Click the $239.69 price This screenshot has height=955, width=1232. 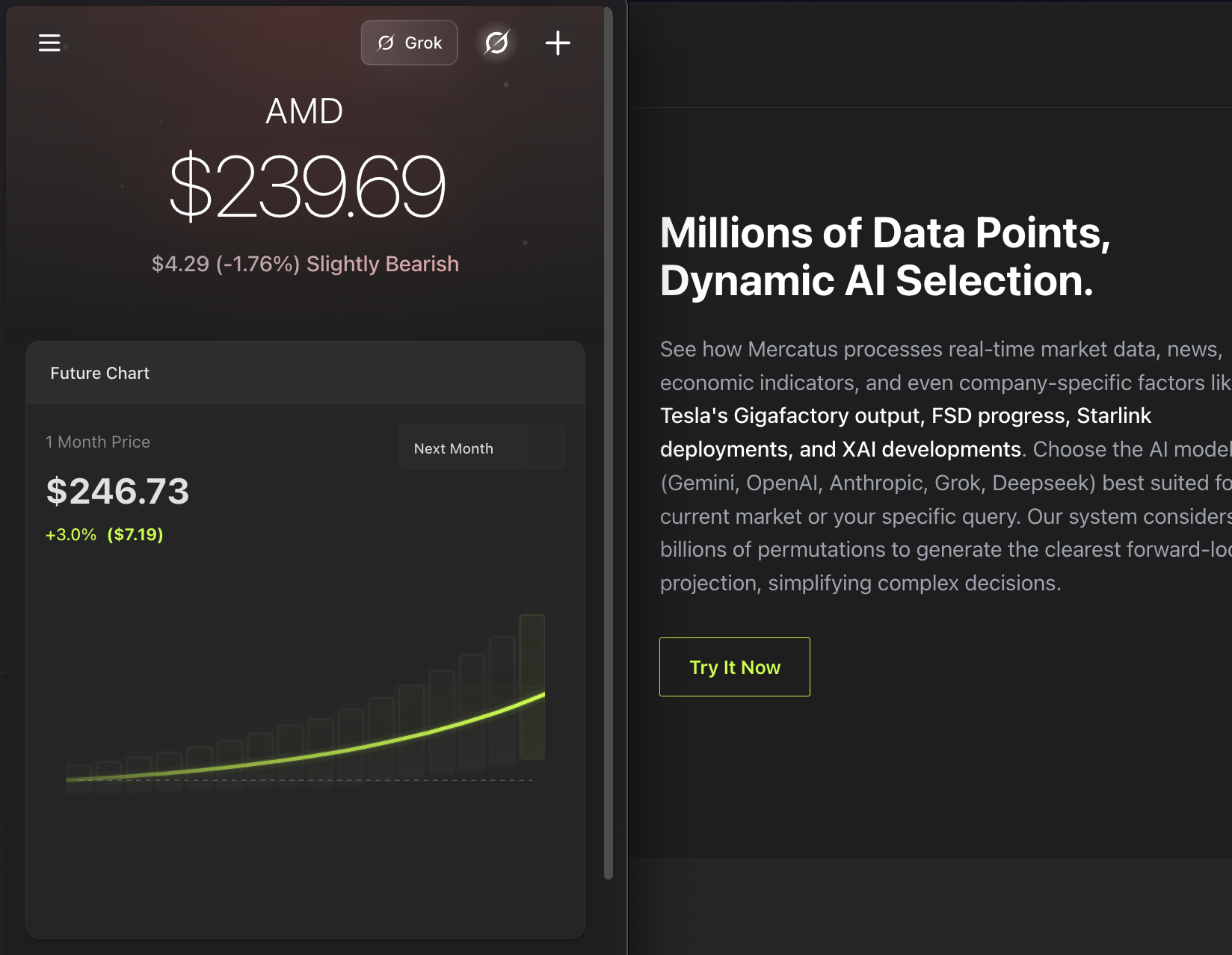point(307,185)
